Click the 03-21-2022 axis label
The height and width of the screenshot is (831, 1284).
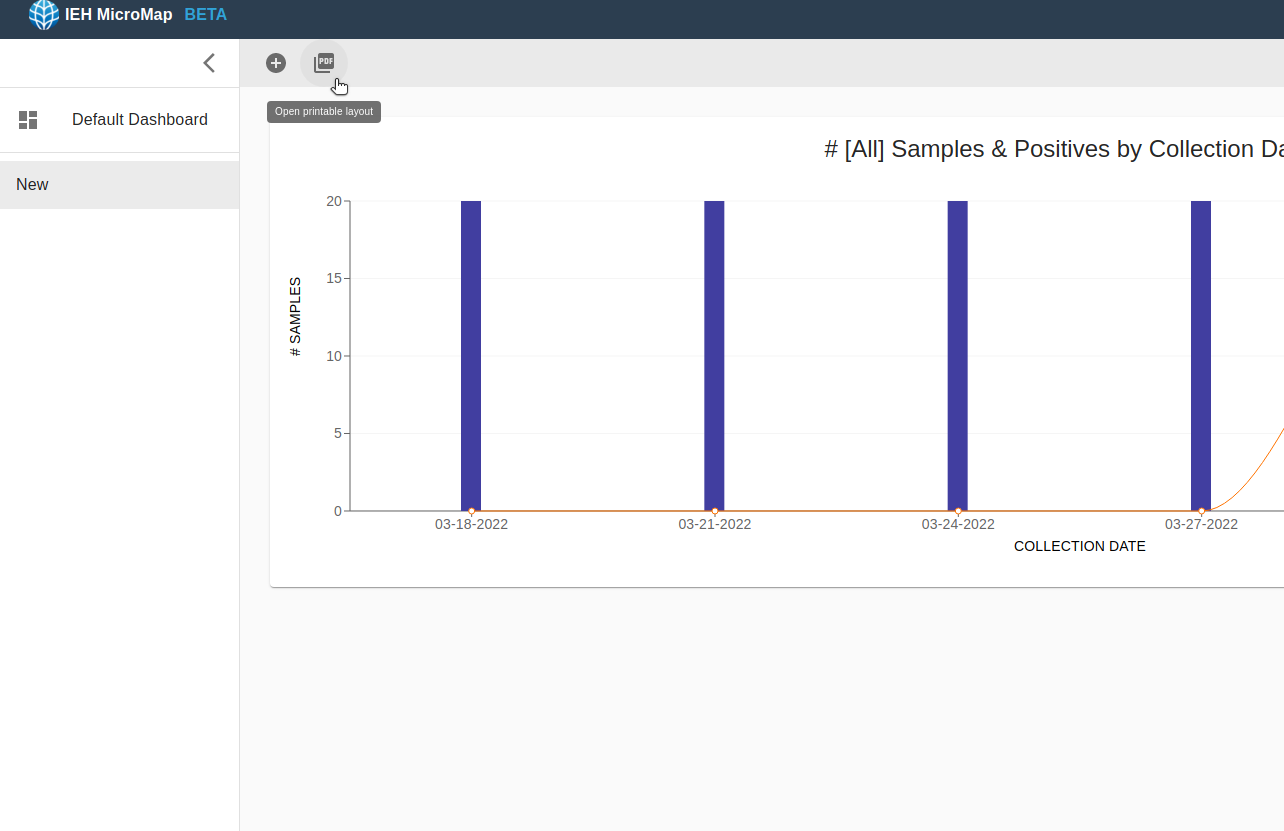(x=715, y=524)
